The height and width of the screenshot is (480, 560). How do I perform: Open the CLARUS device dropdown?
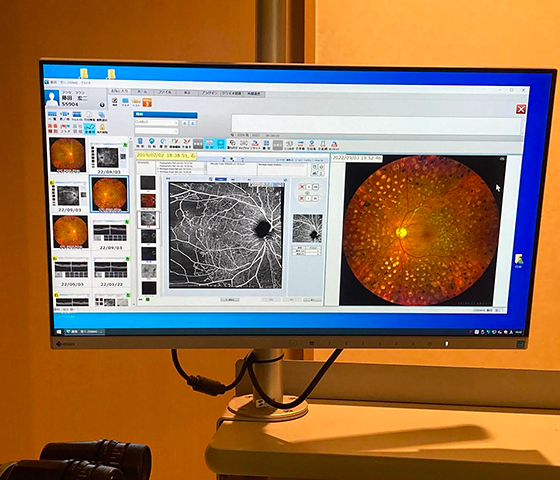pyautogui.click(x=156, y=122)
